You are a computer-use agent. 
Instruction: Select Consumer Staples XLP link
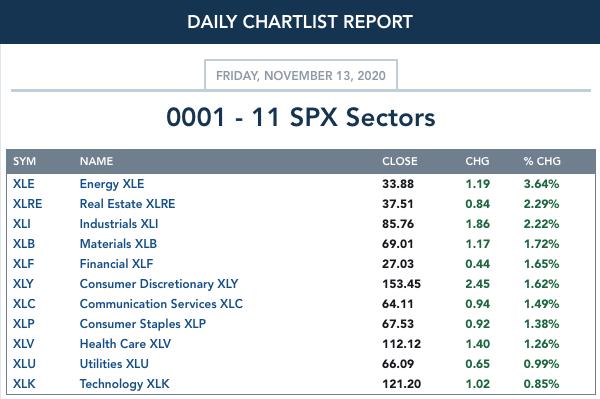pos(143,324)
